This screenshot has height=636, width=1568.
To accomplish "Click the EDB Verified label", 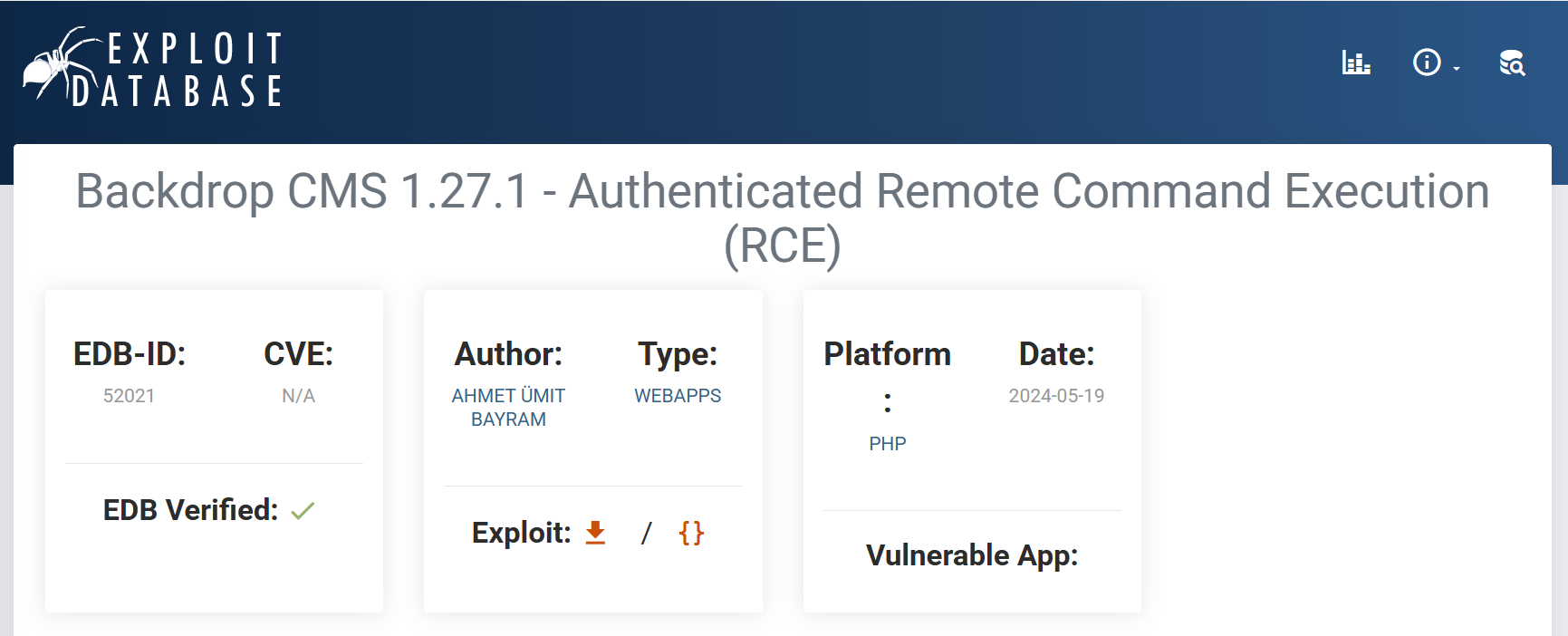I will click(190, 510).
